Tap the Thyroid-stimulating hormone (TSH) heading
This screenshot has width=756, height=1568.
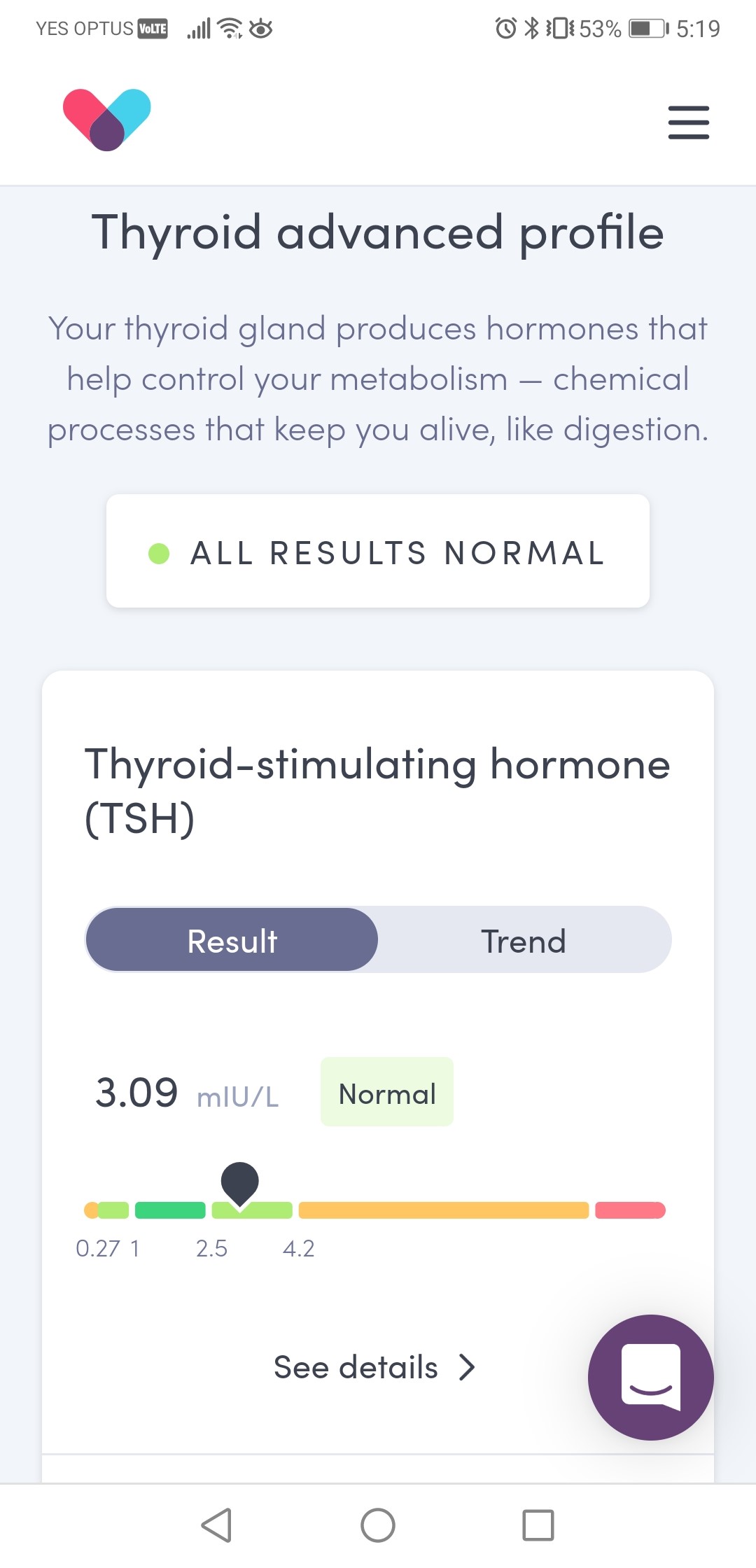click(x=377, y=791)
